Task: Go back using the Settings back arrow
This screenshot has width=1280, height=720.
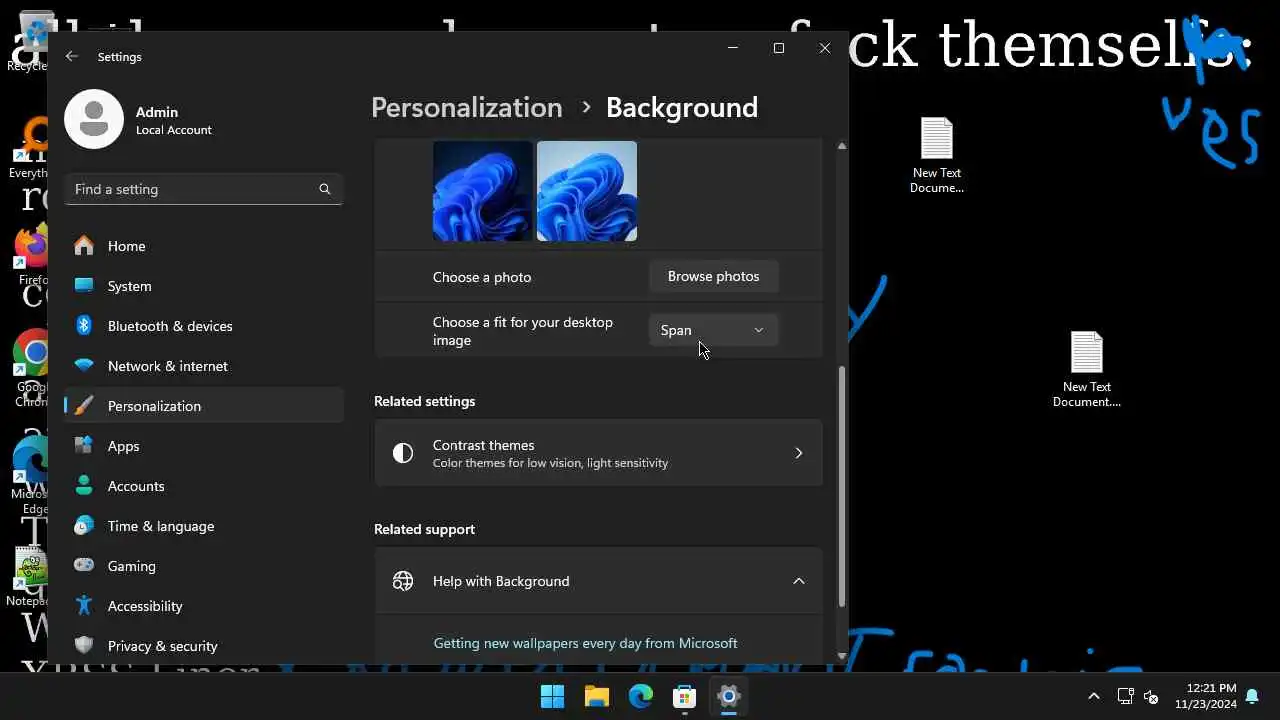Action: tap(71, 57)
